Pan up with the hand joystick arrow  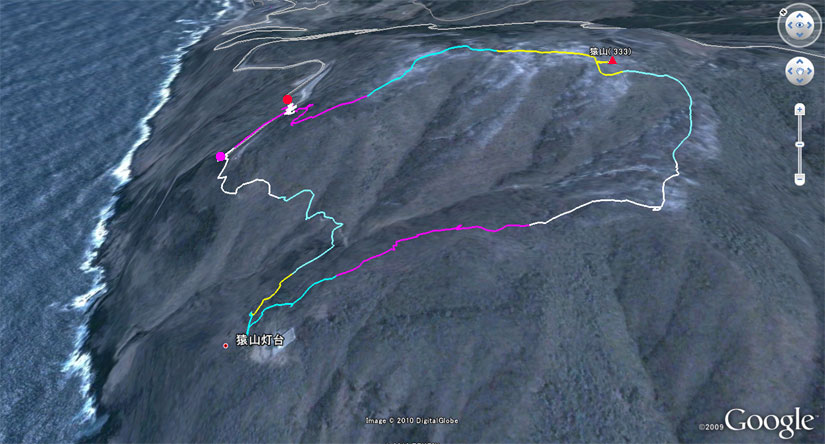click(800, 63)
